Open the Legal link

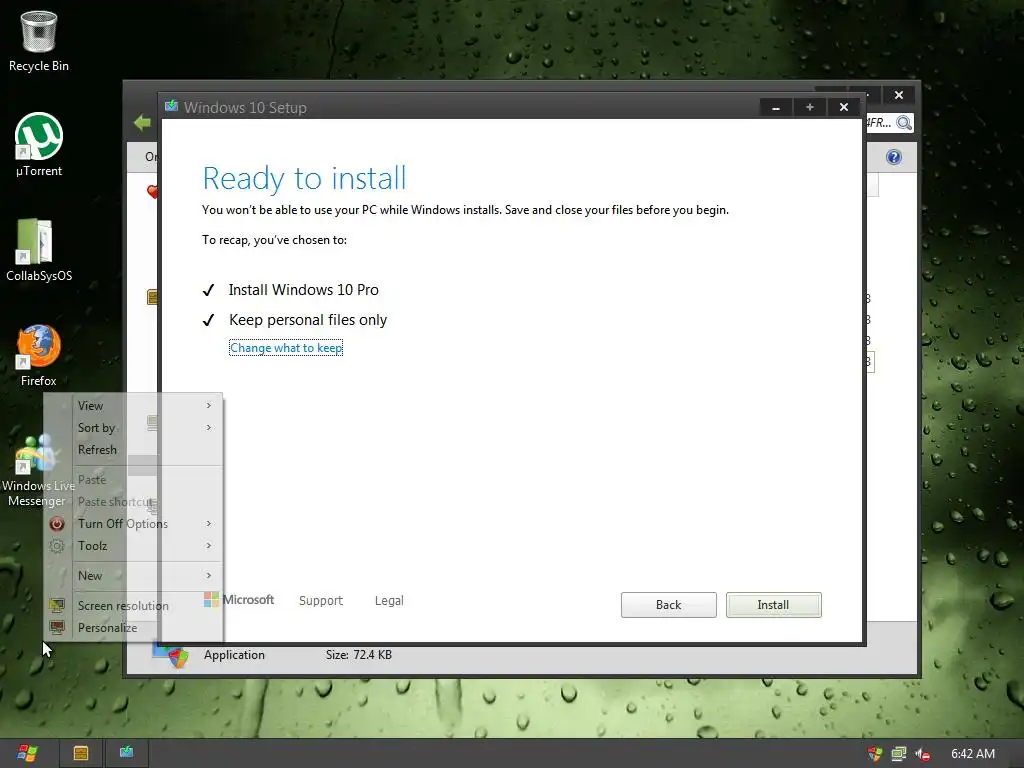(389, 601)
